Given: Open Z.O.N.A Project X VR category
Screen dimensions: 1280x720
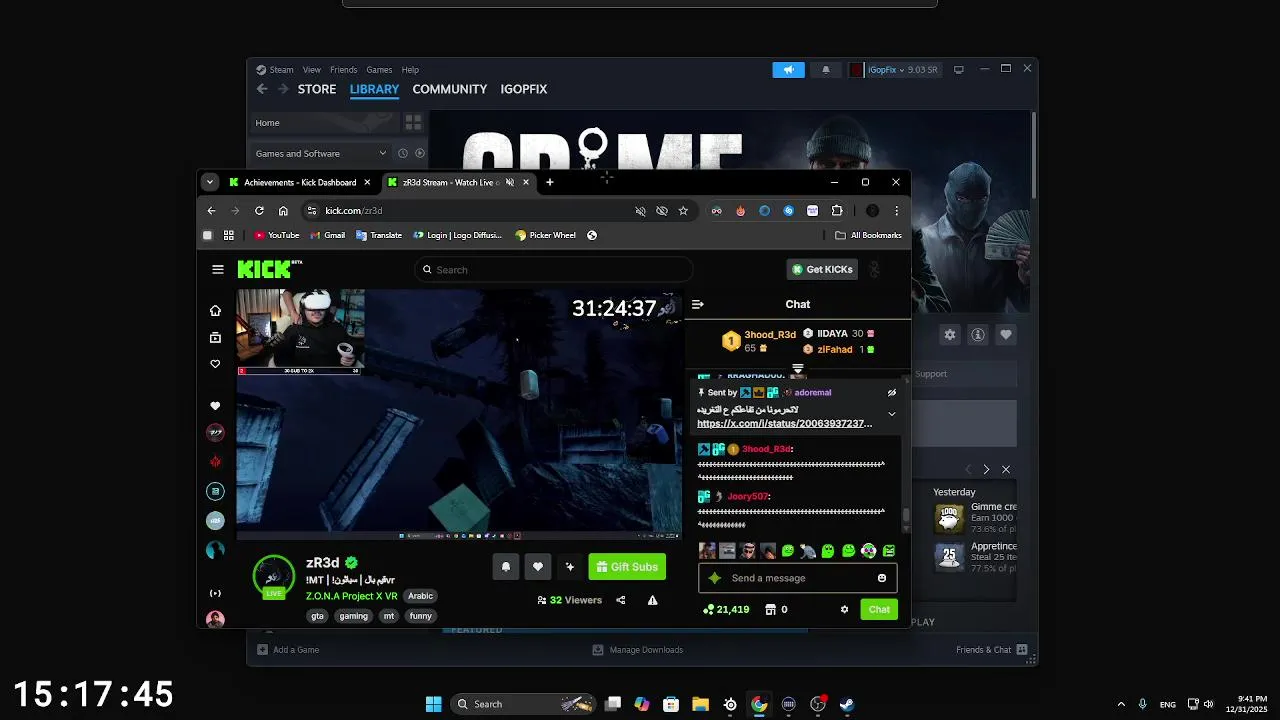Looking at the screenshot, I should coord(351,596).
